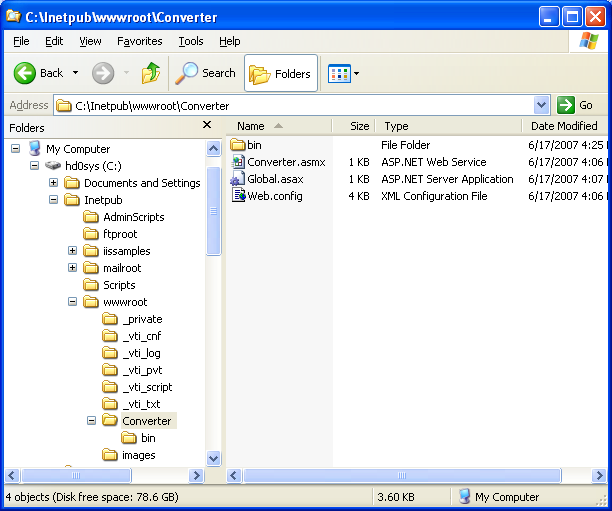Select AdminScripts folder in the tree
Screen dimensions: 612x511
point(133,217)
